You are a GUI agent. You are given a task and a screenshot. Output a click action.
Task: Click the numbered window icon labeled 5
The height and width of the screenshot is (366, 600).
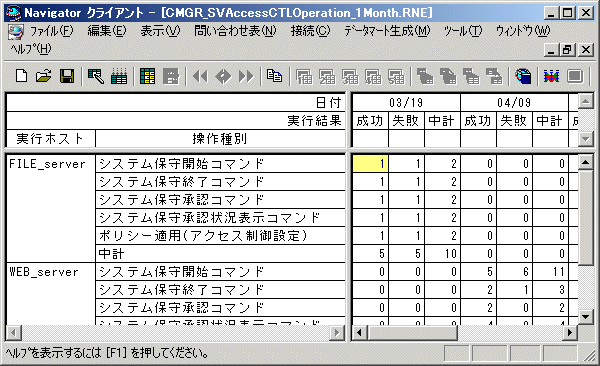click(396, 76)
